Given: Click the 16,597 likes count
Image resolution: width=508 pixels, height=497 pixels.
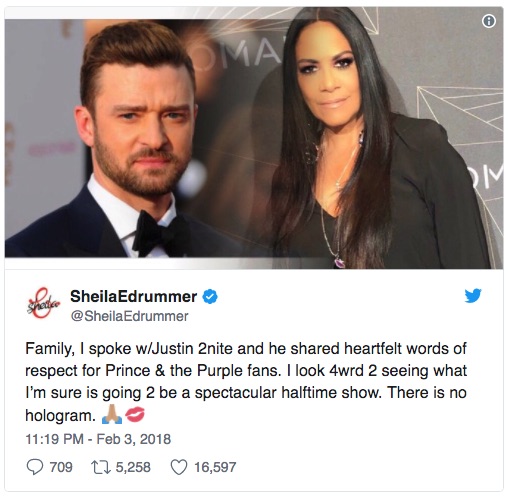Looking at the screenshot, I should 215,467.
